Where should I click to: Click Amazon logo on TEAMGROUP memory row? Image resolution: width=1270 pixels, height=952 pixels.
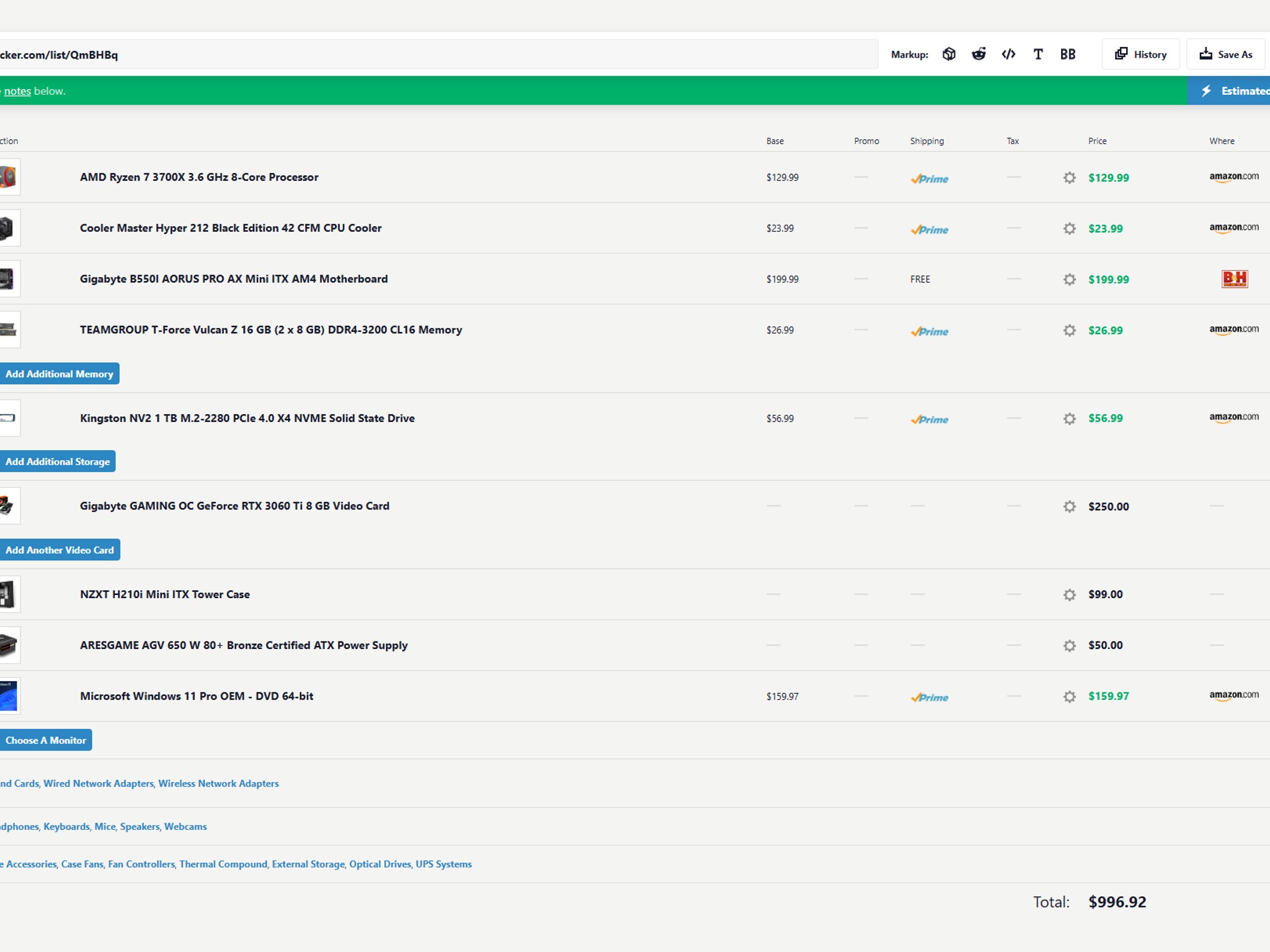click(x=1234, y=330)
